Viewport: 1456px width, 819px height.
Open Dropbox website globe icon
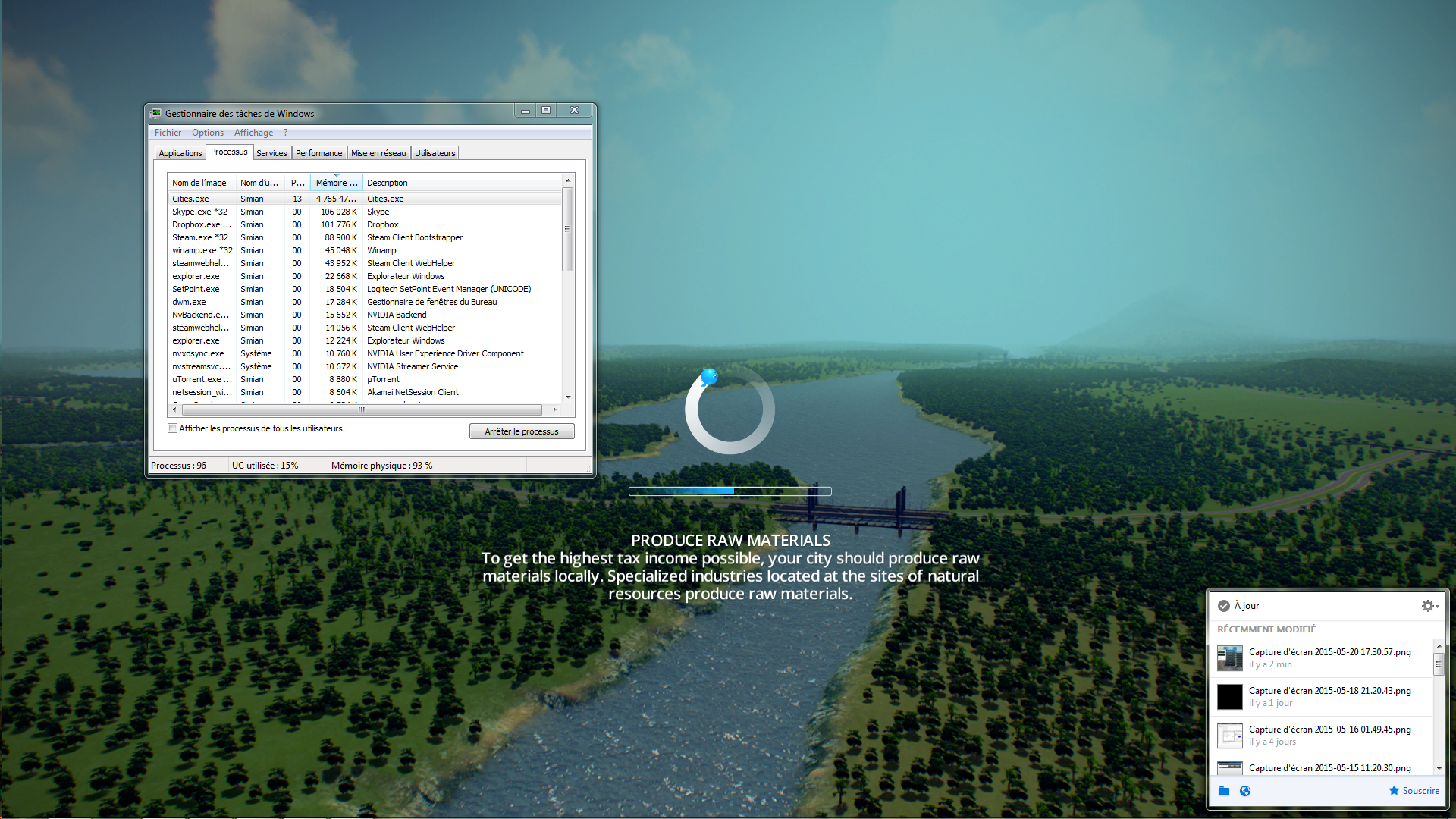pyautogui.click(x=1245, y=791)
